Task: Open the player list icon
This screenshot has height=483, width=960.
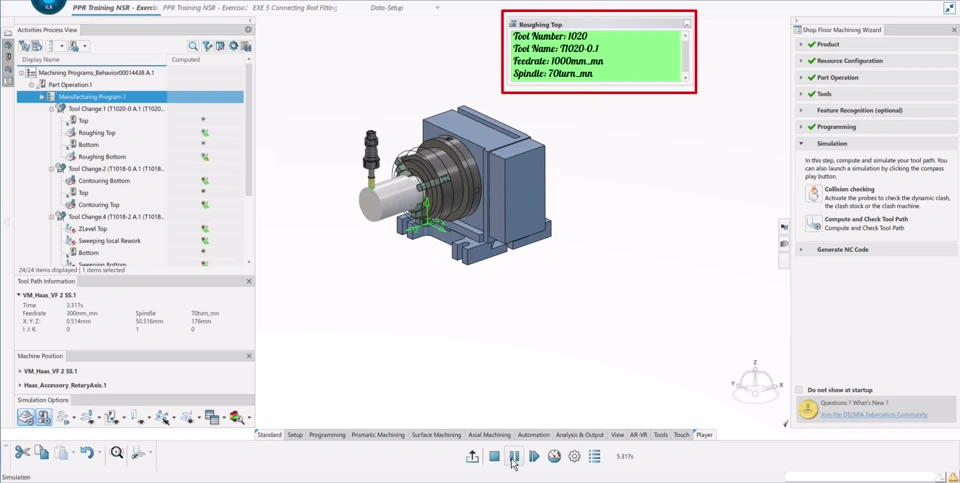Action: click(x=594, y=456)
